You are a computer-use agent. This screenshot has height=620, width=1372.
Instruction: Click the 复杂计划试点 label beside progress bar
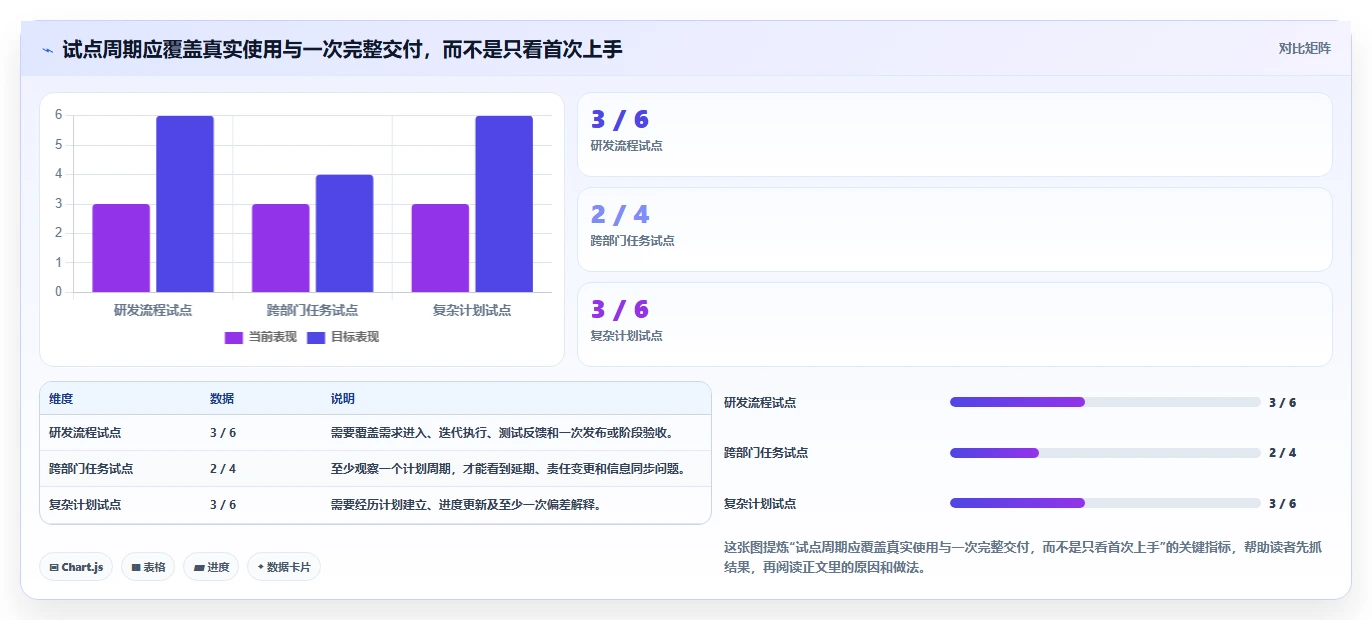coord(760,504)
